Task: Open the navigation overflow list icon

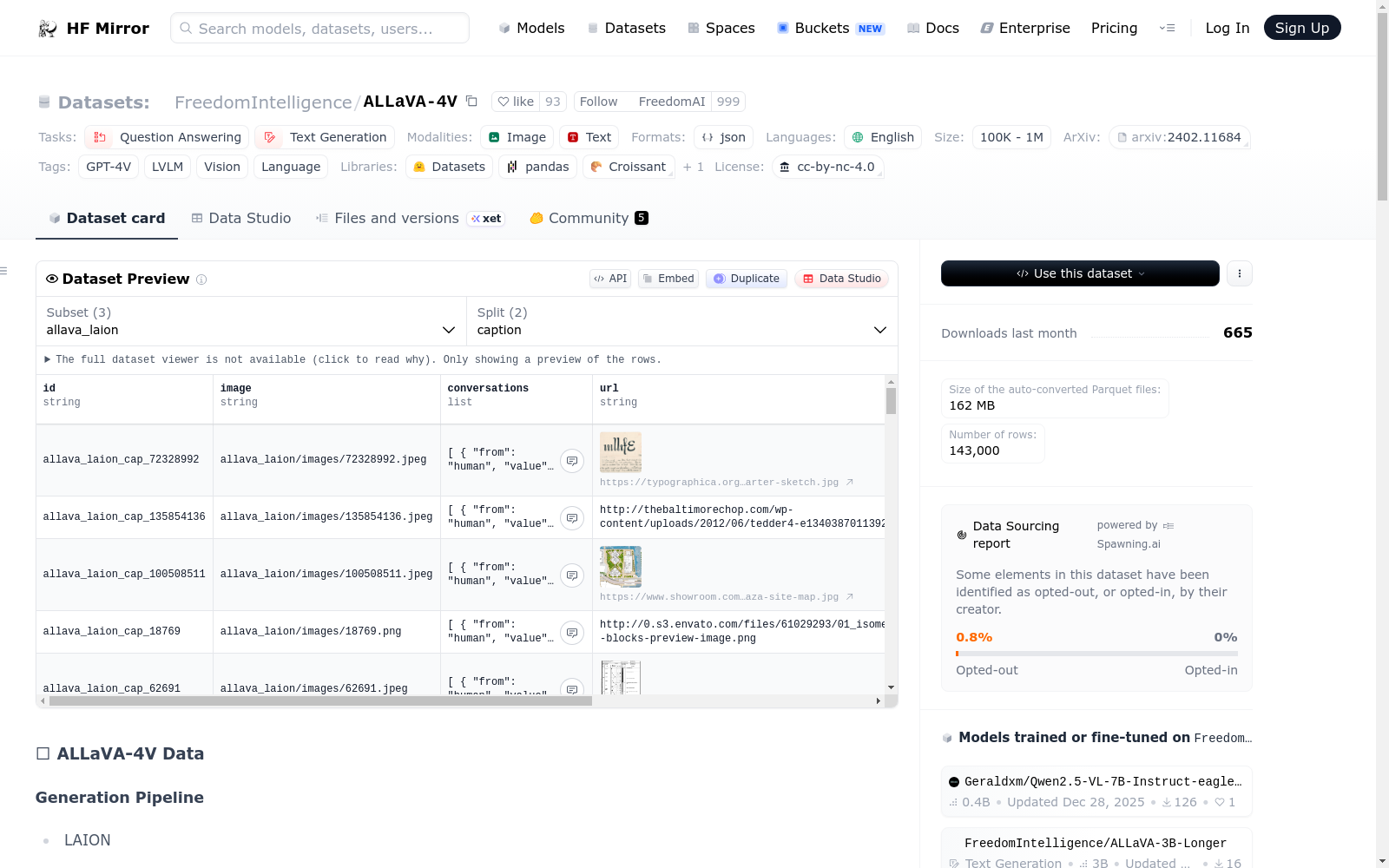Action: 1167,28
